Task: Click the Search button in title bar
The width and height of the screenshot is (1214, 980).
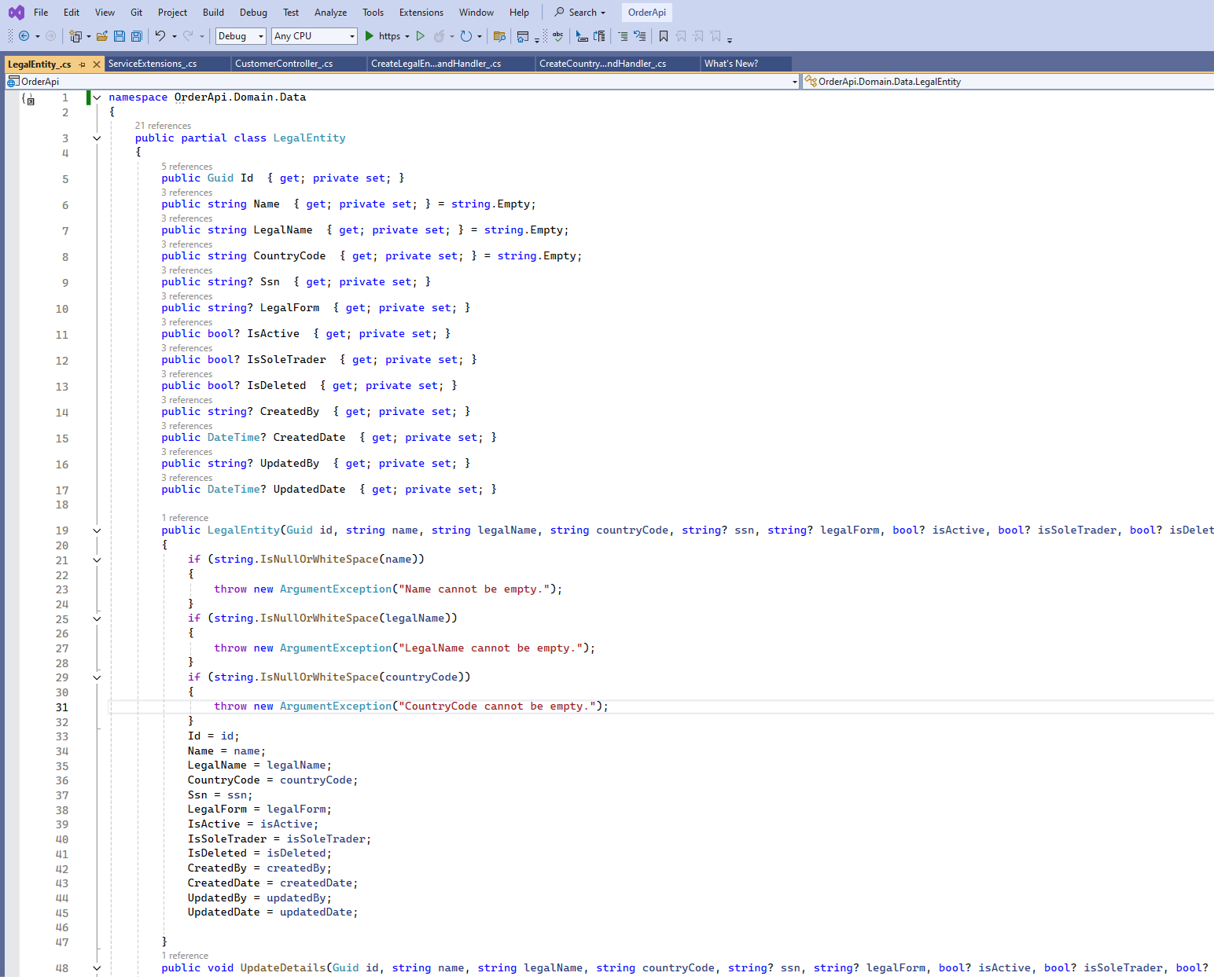Action: (x=580, y=13)
